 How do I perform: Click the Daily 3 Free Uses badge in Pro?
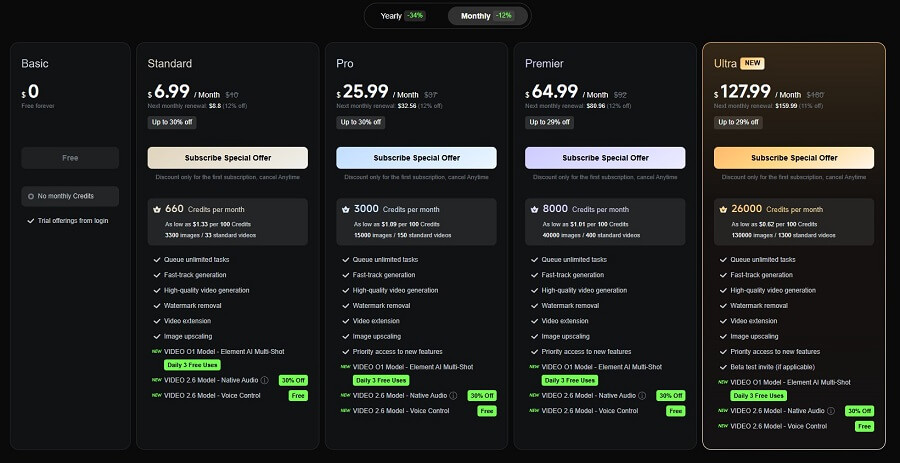coord(380,380)
